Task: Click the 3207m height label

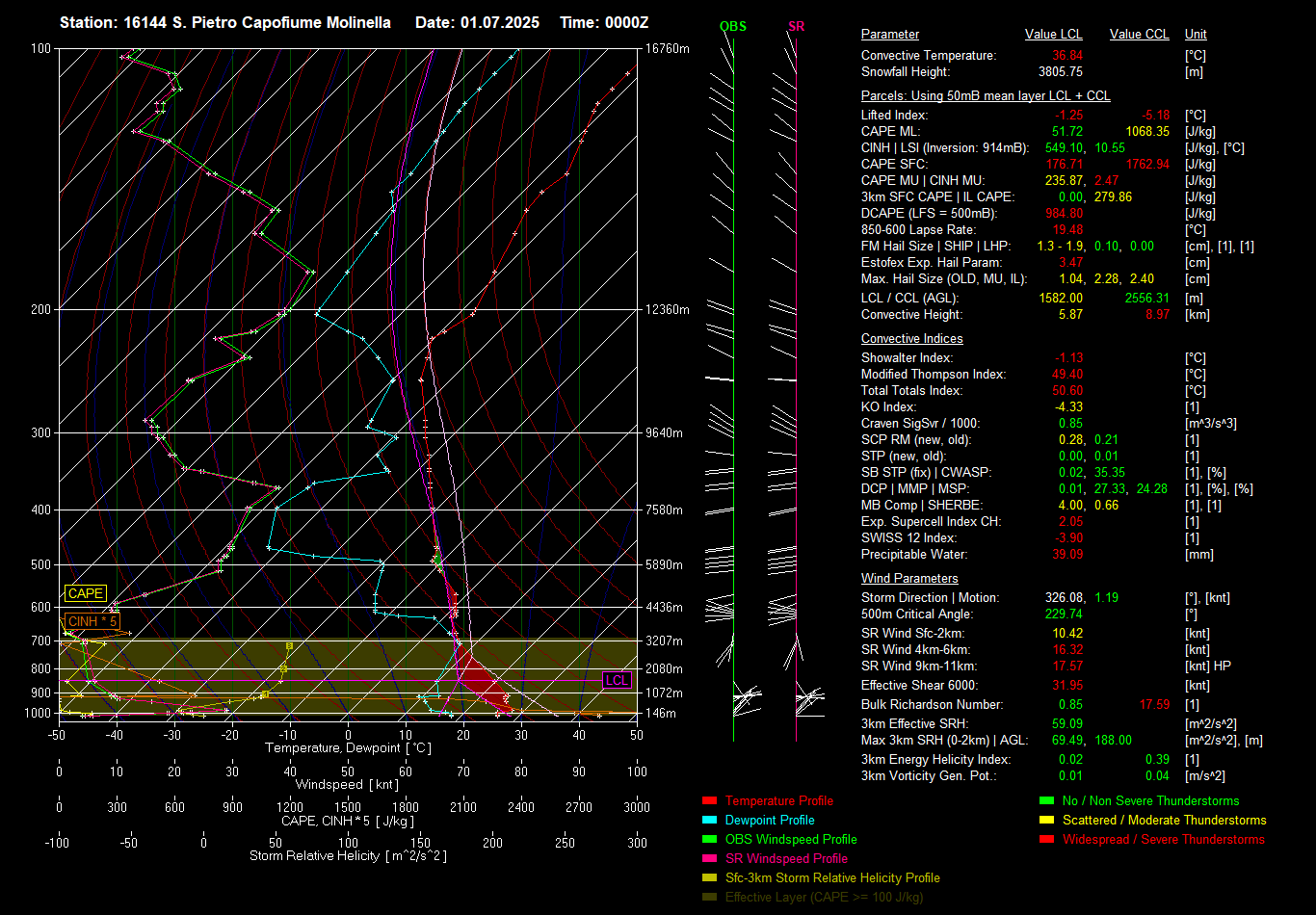Action: click(665, 640)
